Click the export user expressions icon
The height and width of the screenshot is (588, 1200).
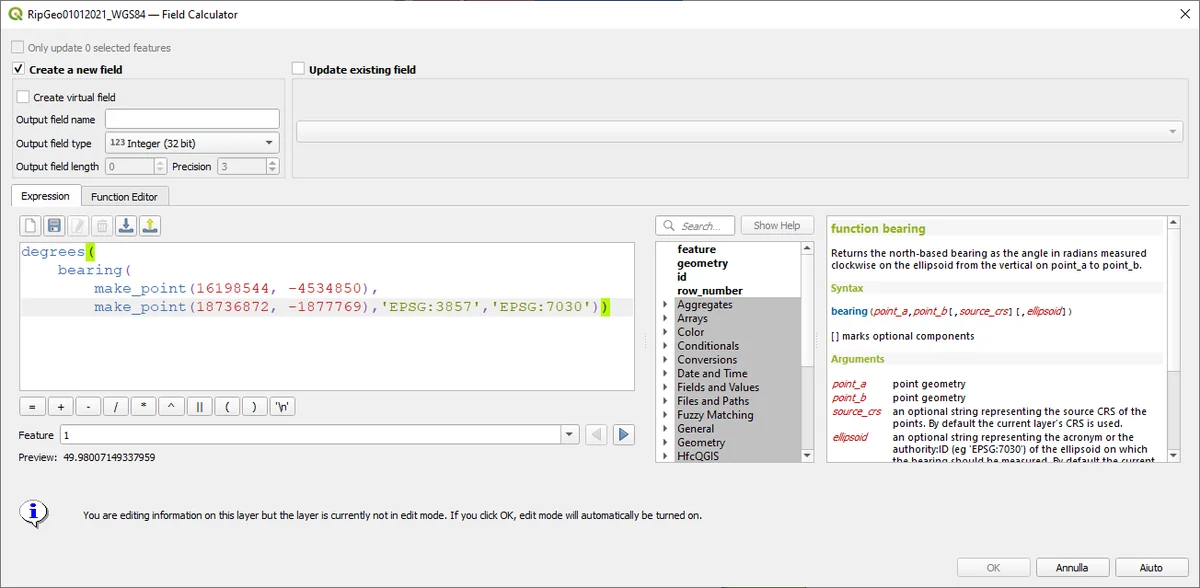[150, 226]
